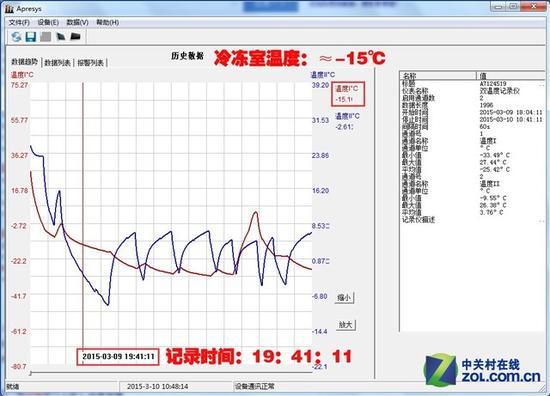Viewport: 550px width, 396px height.
Task: Select the 数据长度 row
Action: pos(472,105)
